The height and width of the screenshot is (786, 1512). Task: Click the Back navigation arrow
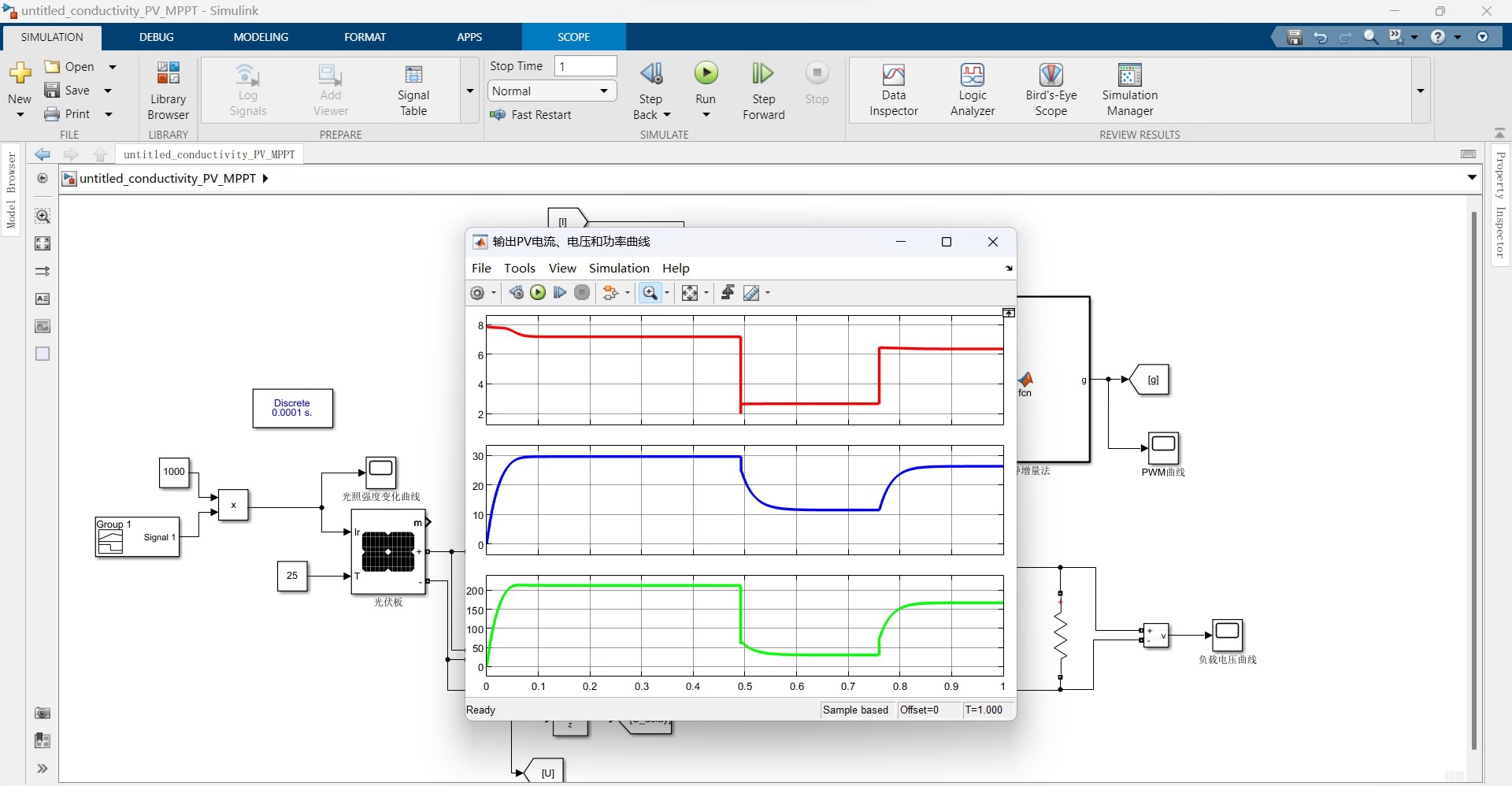(43, 154)
